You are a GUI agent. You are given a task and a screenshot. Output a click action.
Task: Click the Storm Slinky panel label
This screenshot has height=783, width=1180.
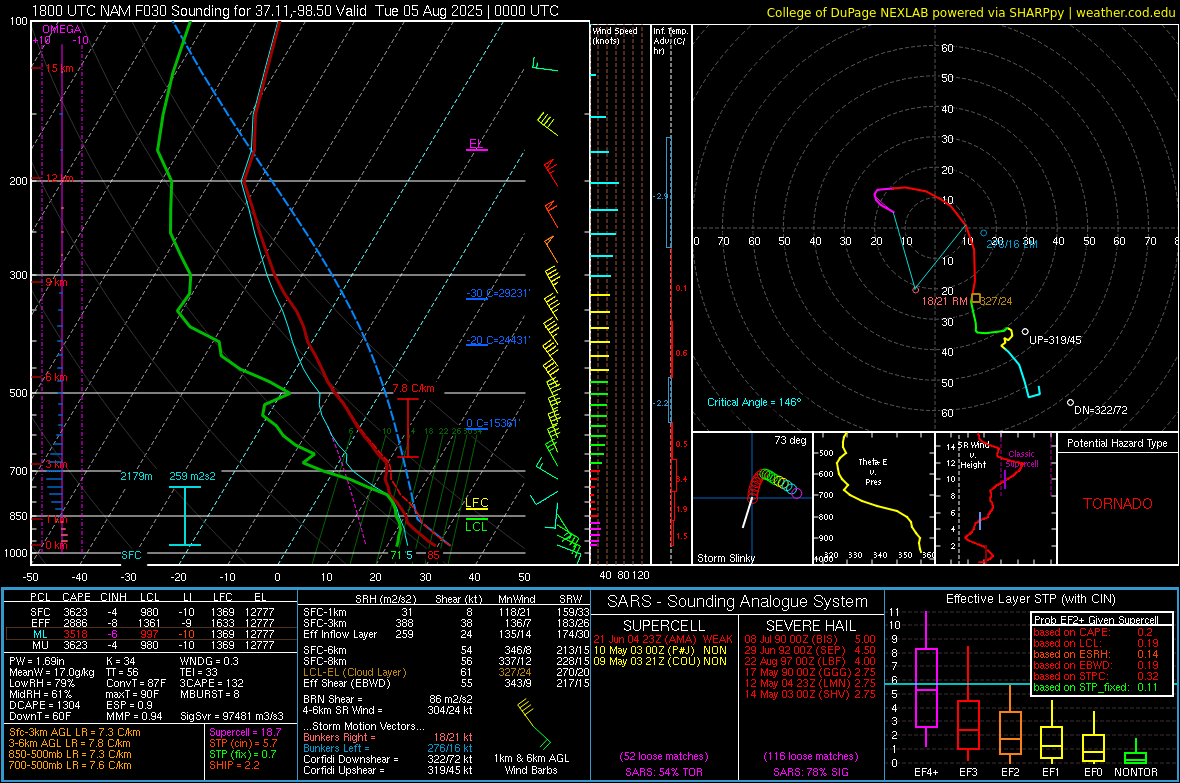point(725,558)
